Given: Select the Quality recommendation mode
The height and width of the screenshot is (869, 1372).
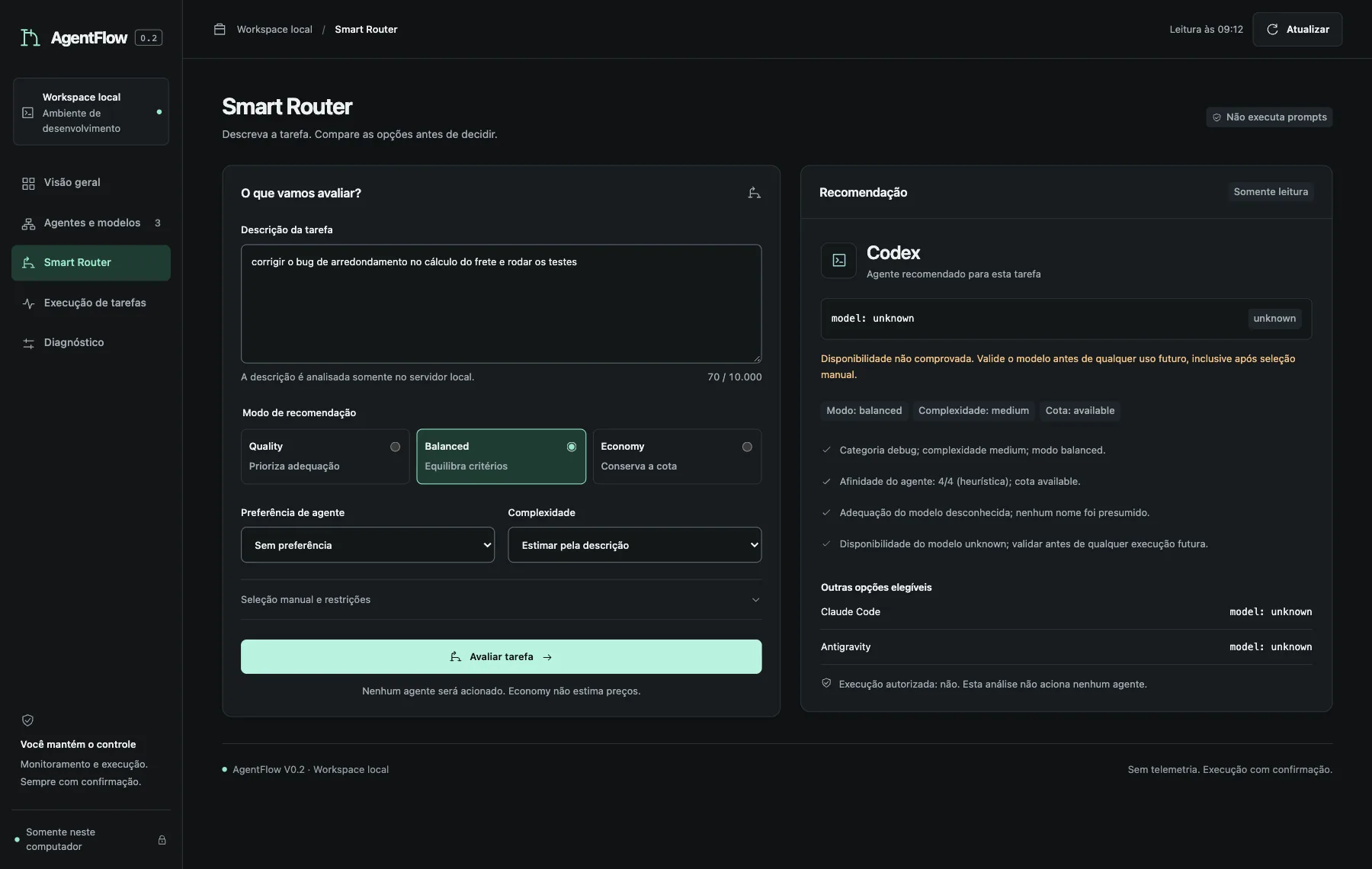Looking at the screenshot, I should click(325, 457).
